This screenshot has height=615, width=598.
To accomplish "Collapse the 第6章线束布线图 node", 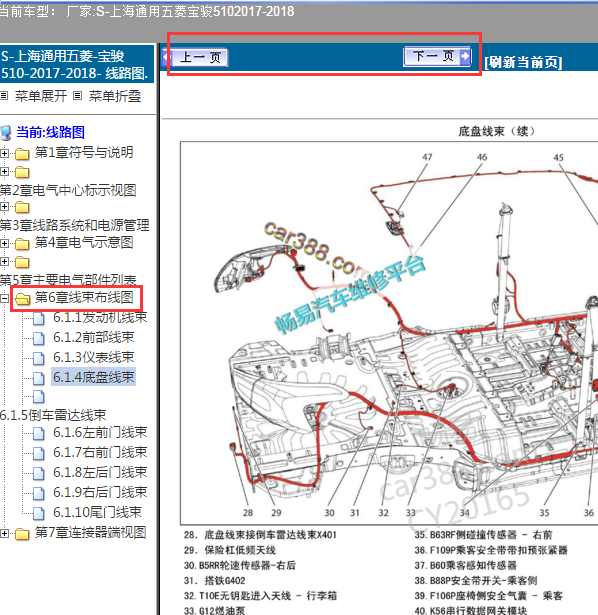I will tap(4, 299).
